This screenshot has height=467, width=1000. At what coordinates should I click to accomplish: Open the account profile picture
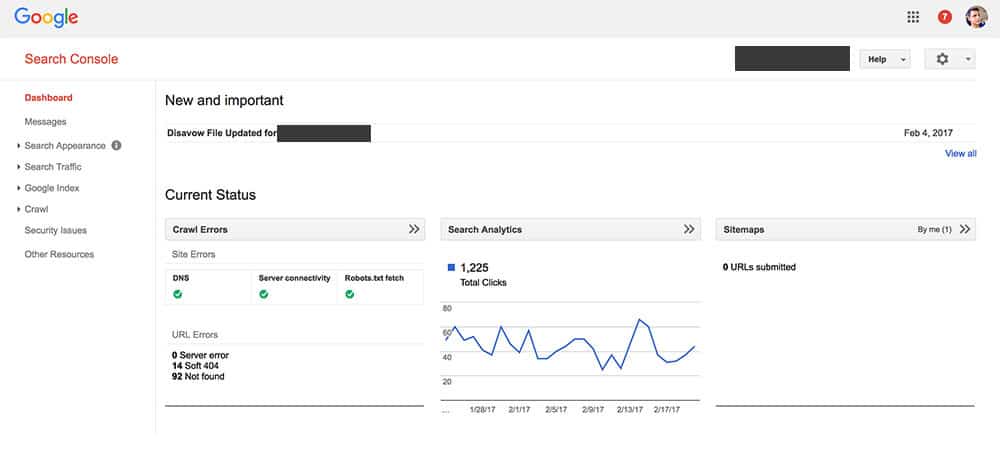pos(976,17)
